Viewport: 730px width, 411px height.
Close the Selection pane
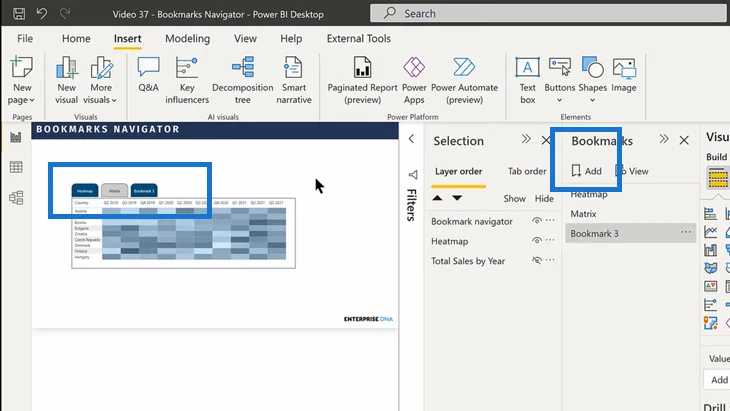[x=546, y=140]
